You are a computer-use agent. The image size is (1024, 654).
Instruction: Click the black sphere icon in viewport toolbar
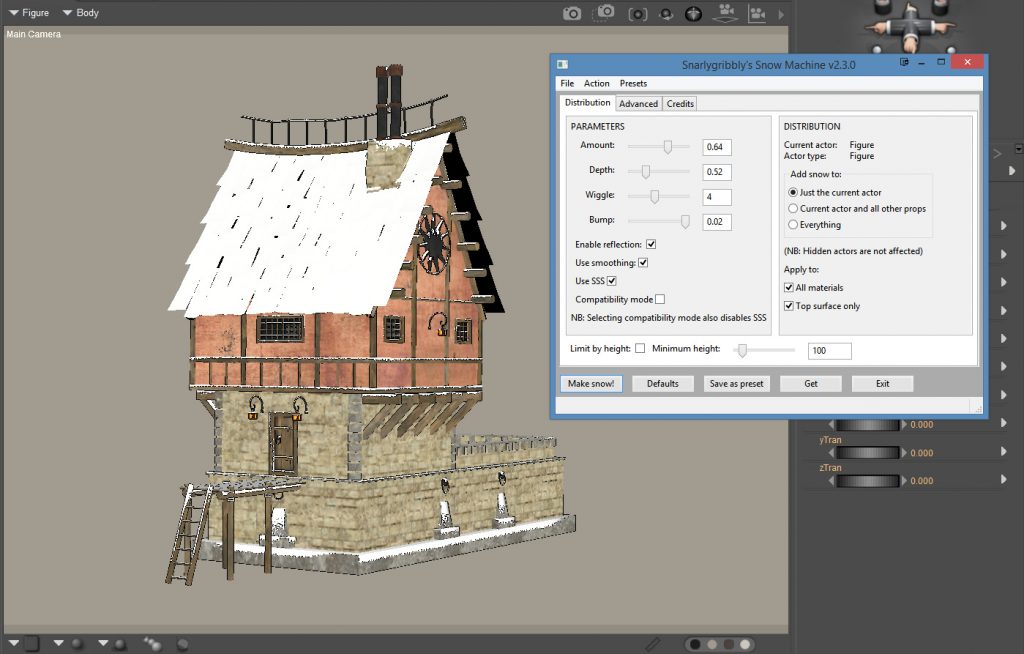pos(692,14)
